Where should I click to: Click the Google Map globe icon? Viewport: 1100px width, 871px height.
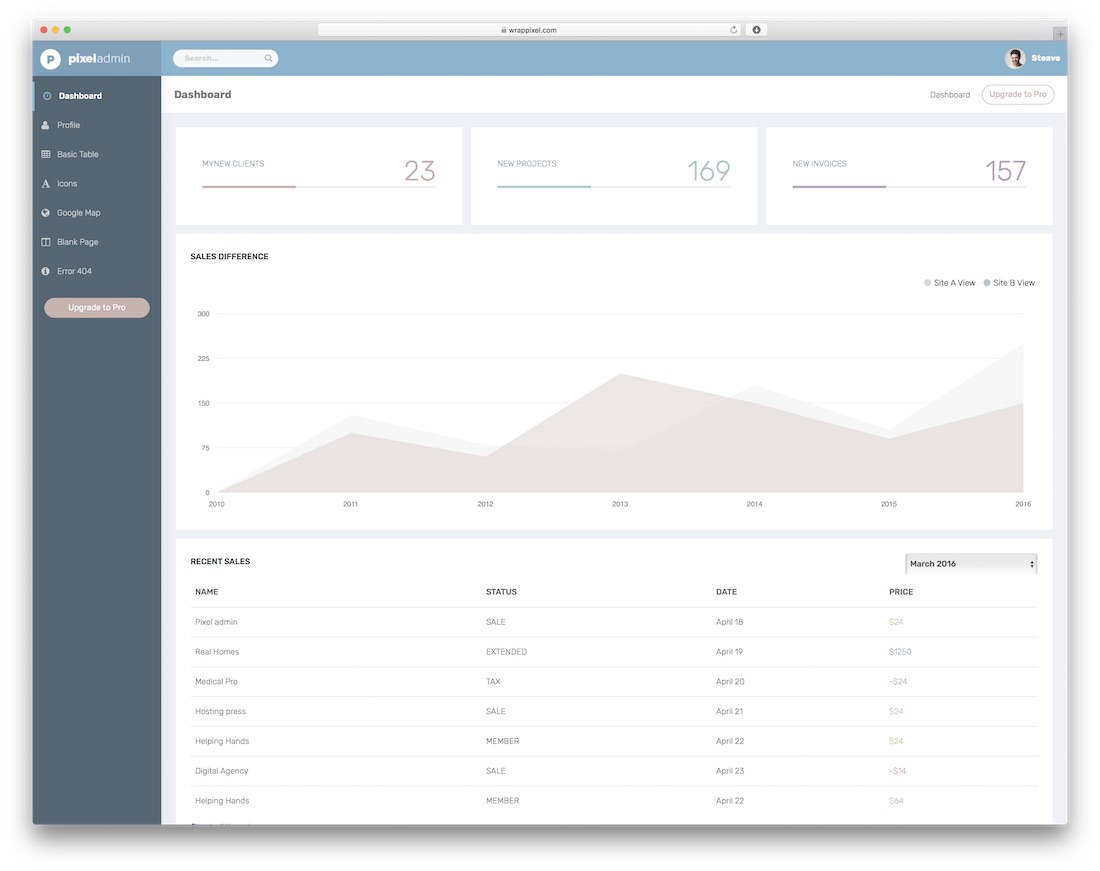coord(46,213)
